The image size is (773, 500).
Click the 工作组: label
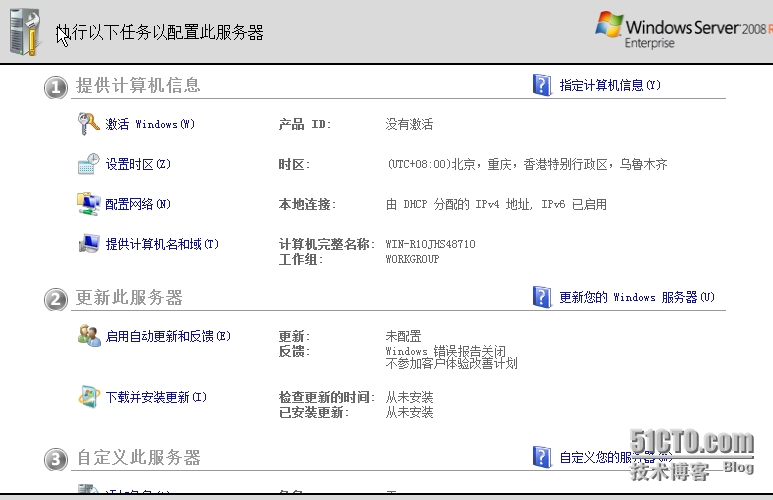click(301, 259)
